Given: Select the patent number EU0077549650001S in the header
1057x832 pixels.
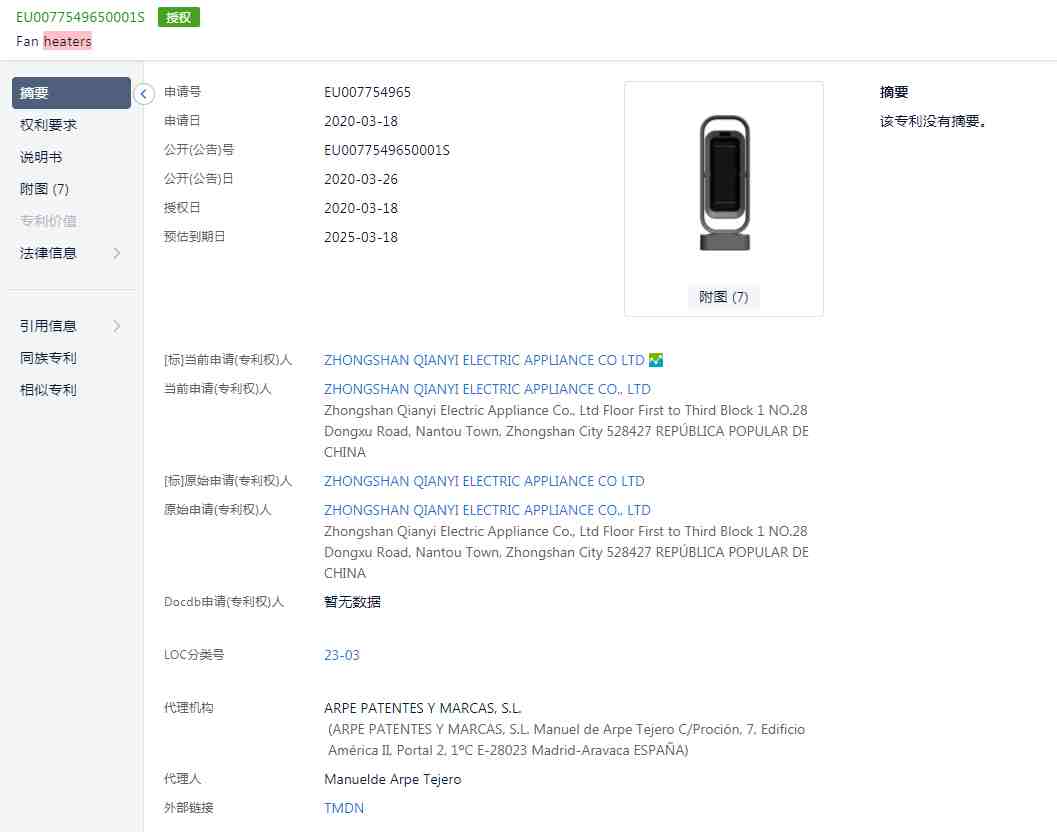Looking at the screenshot, I should [80, 18].
